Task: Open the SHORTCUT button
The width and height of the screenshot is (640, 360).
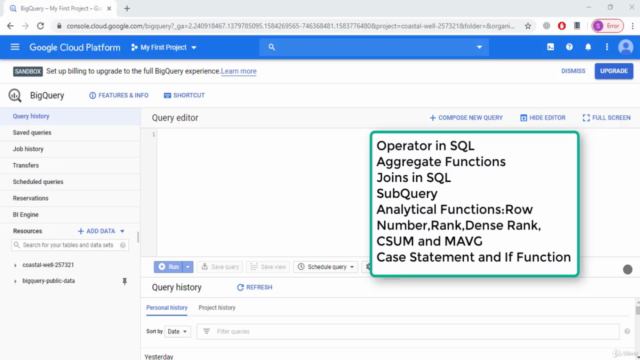Action: [184, 96]
